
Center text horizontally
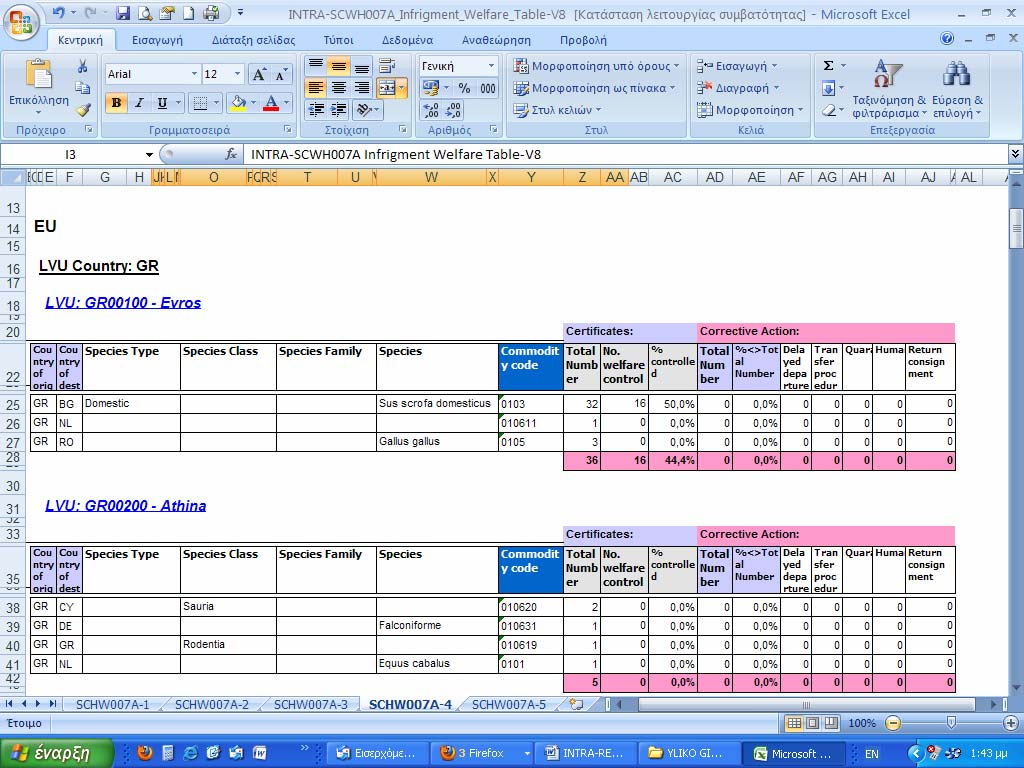click(338, 88)
